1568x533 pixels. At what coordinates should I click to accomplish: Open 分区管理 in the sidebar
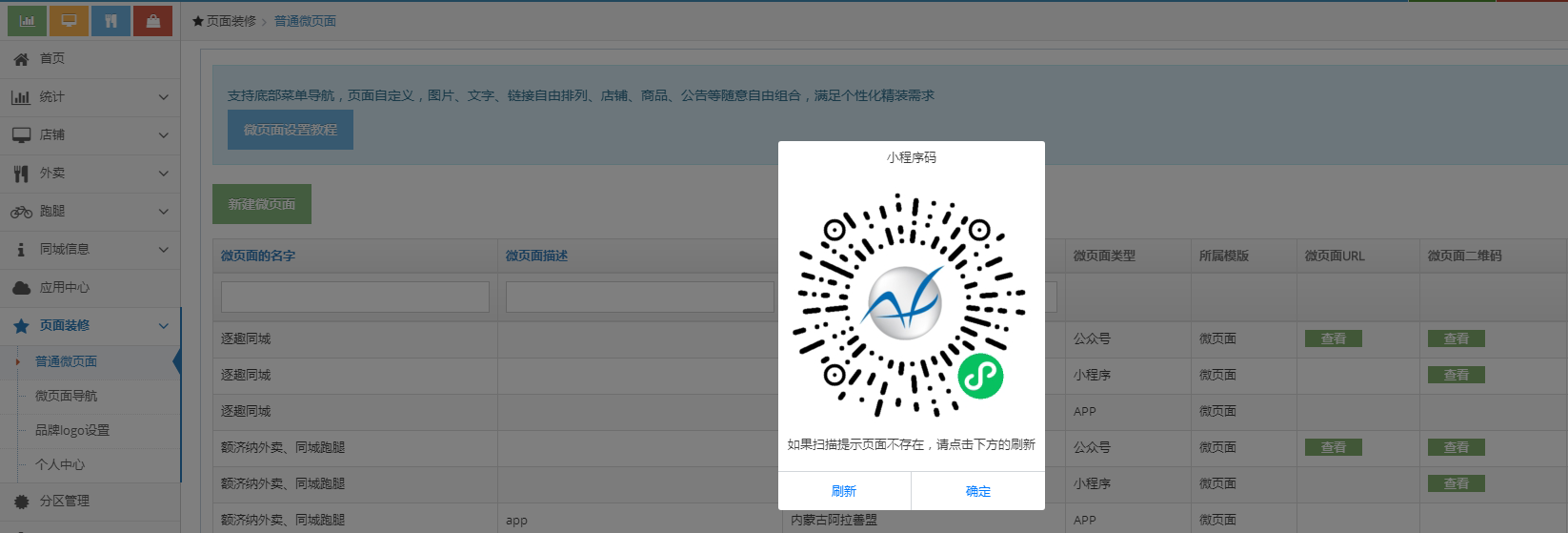click(x=90, y=502)
